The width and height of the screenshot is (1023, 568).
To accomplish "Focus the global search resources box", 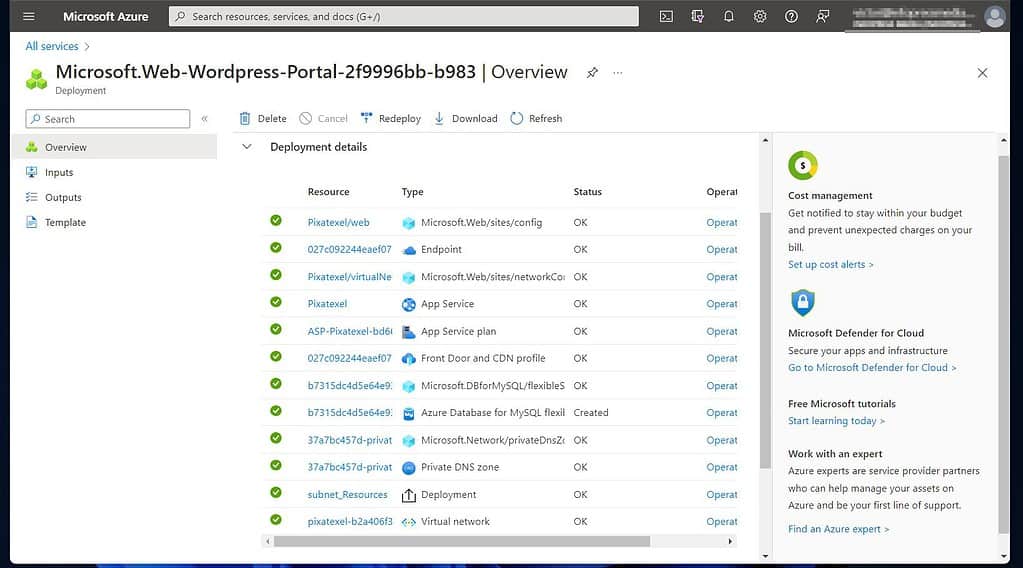I will 404,16.
